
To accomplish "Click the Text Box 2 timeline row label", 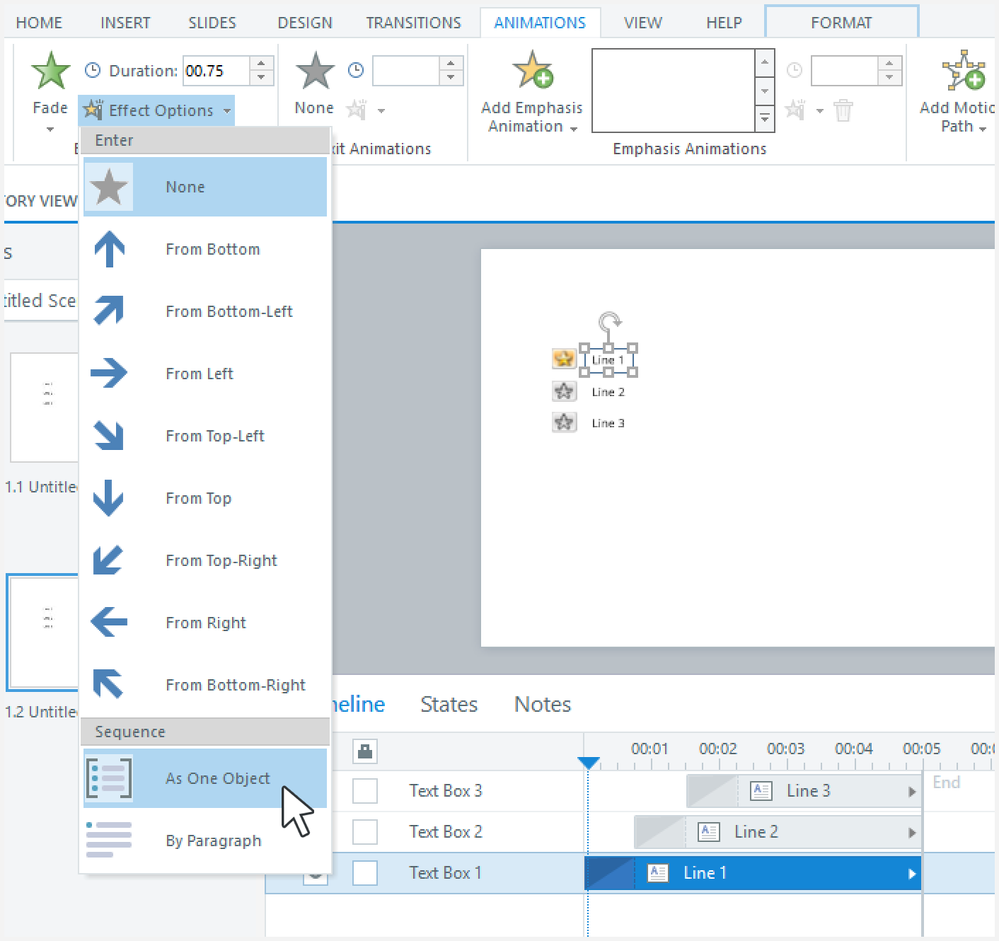I will point(445,831).
